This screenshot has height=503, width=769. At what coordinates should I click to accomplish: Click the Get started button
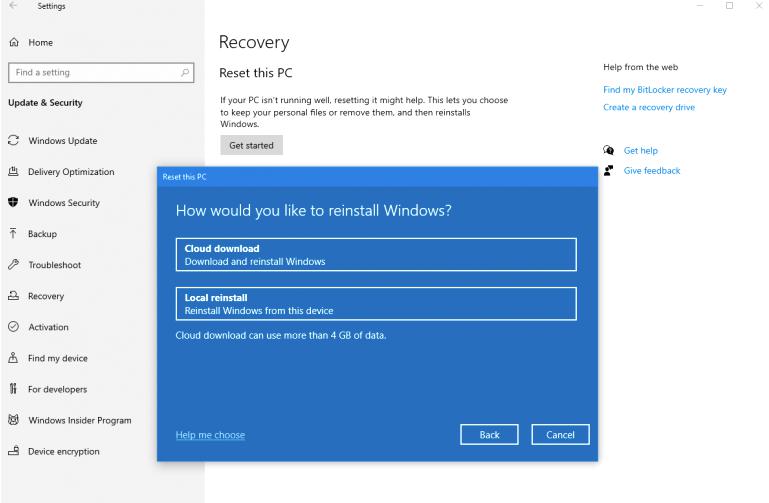[x=252, y=145]
